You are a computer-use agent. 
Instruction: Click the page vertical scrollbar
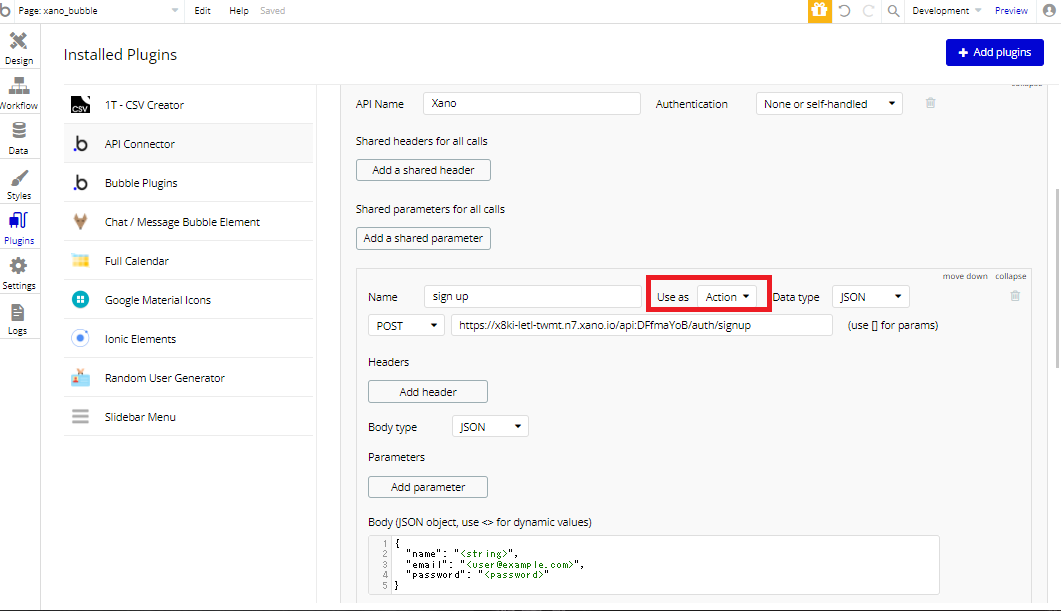[1058, 277]
